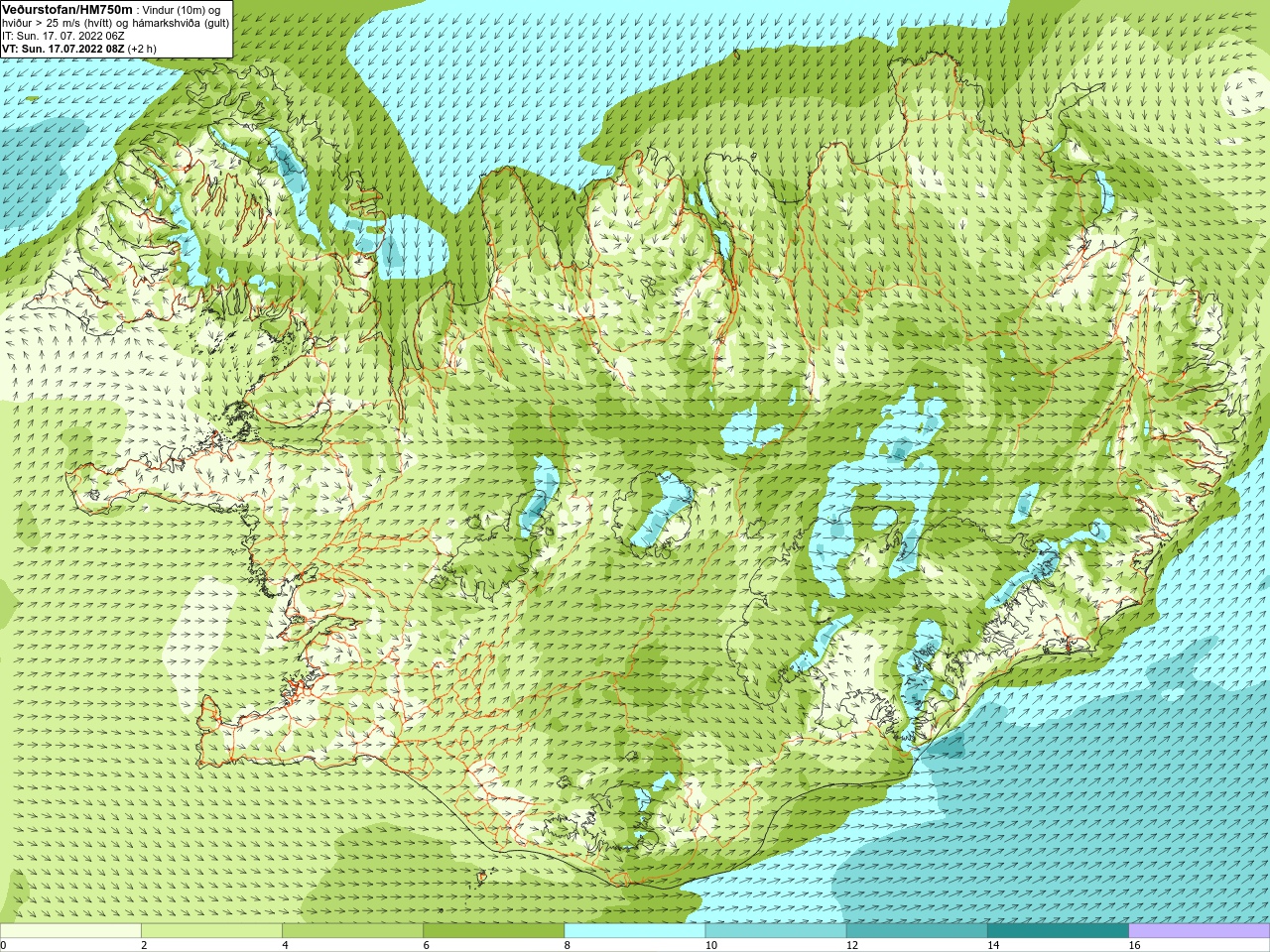
Task: Click the legend scale label '0'
Action: 3,945
